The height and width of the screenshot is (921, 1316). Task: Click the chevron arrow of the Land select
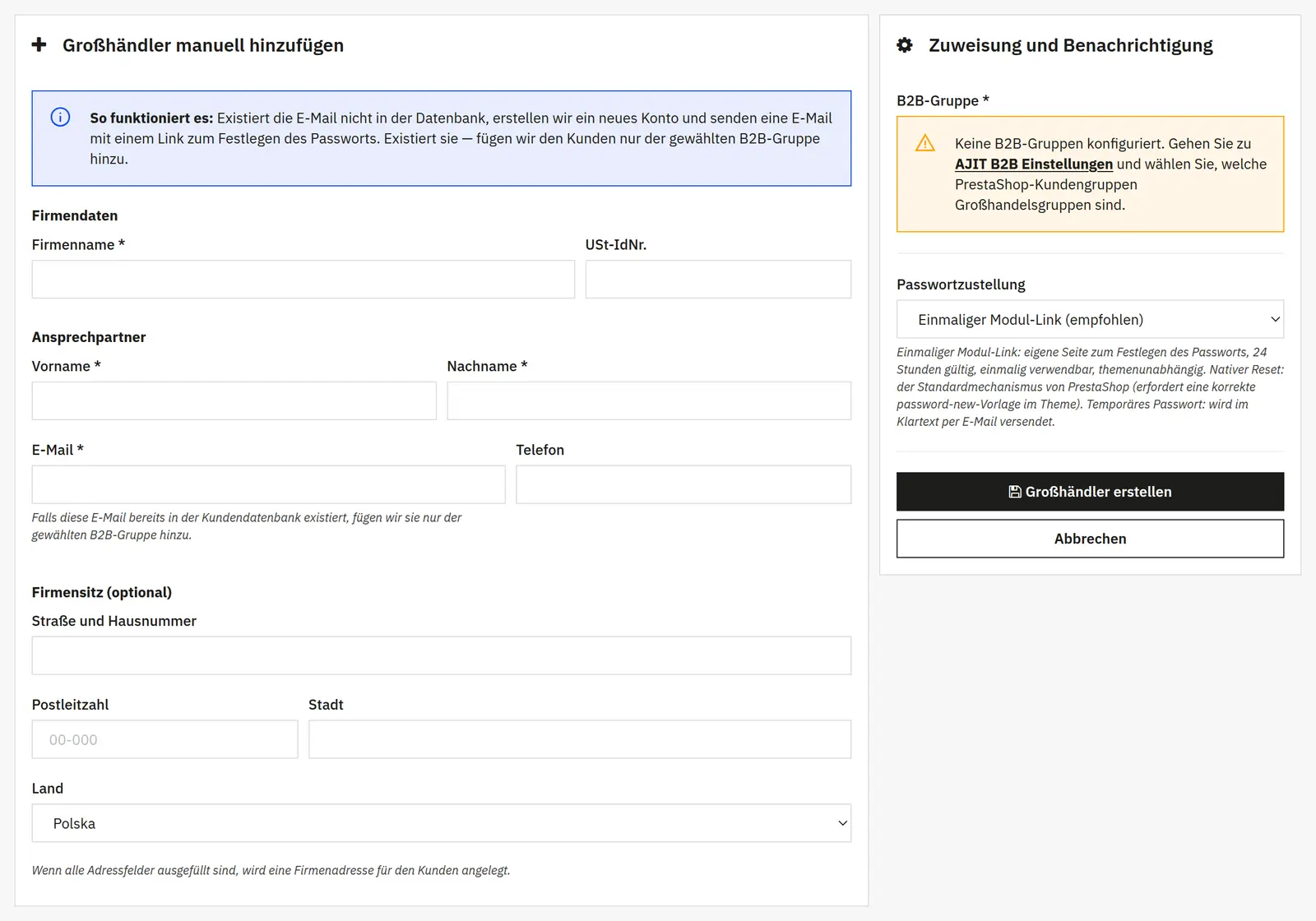[842, 823]
